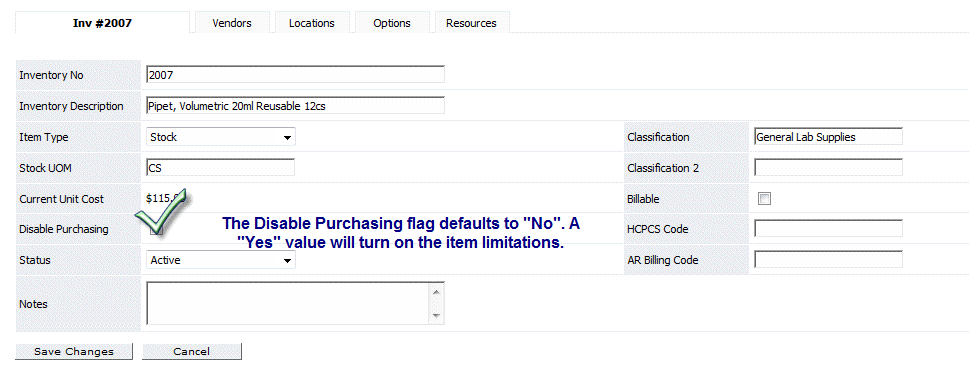Screen dimensions: 969x375
Task: Click the Notes scrollbar down arrow
Action: 436,315
